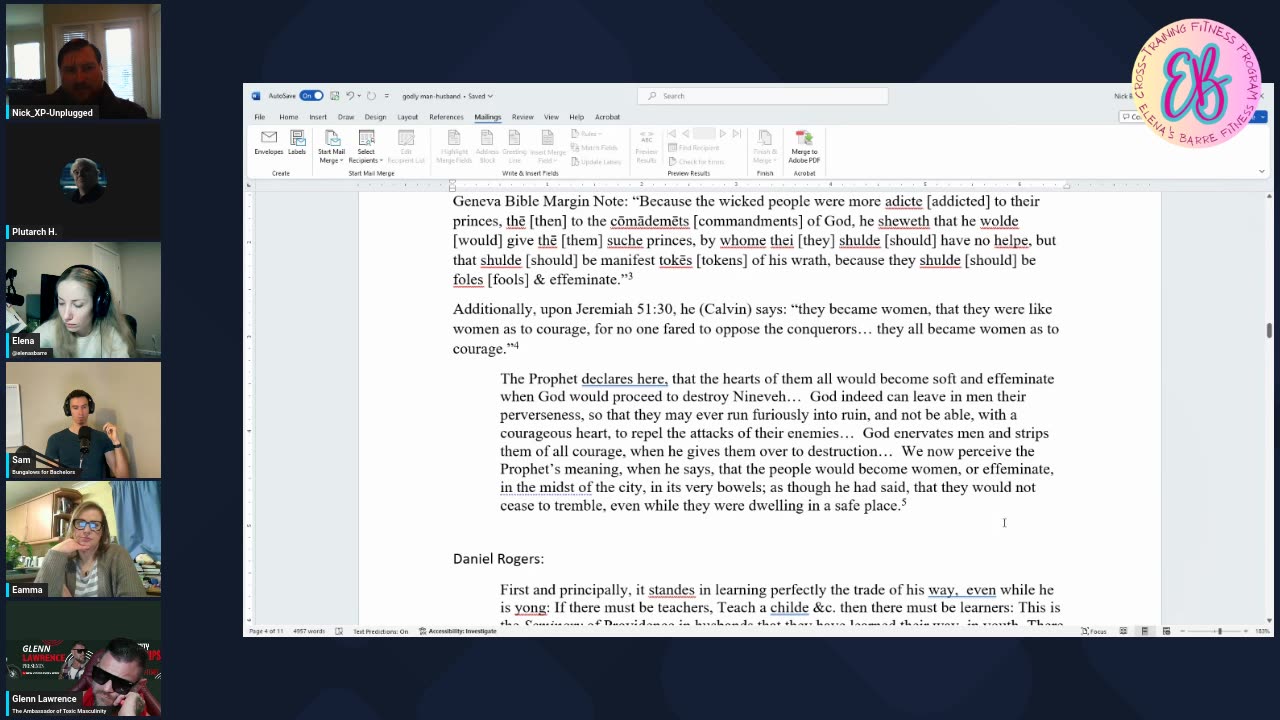Viewport: 1280px width, 720px height.
Task: Click Find Recipient button
Action: click(693, 148)
